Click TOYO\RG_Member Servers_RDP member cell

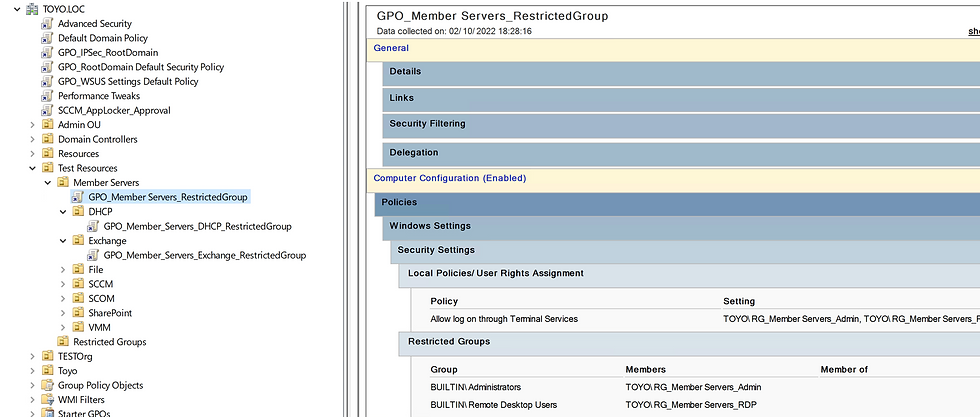point(691,404)
